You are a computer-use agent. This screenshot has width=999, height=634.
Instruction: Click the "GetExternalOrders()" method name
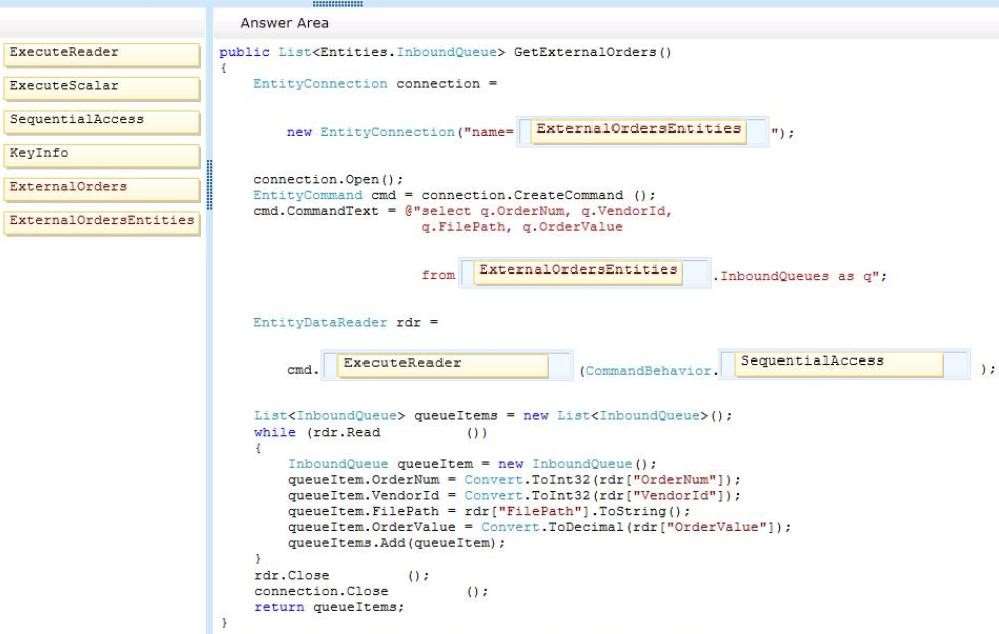(x=593, y=52)
